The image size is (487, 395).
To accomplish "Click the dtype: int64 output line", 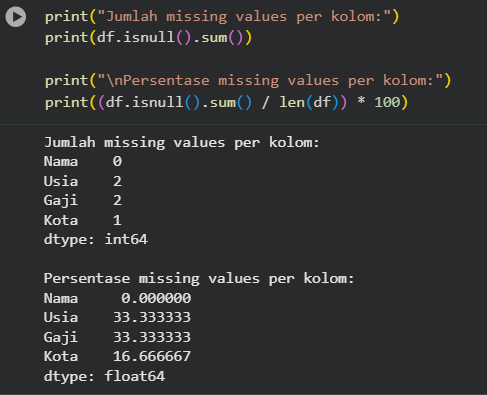I will [x=96, y=240].
